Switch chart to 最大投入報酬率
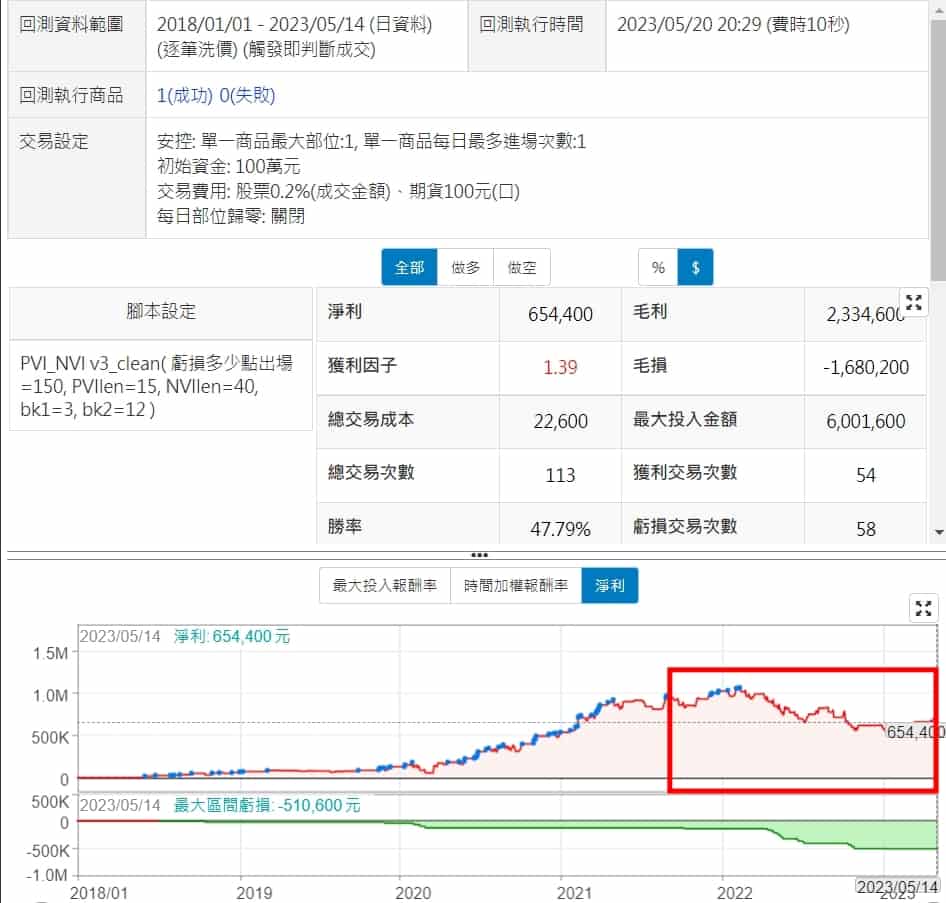The width and height of the screenshot is (946, 903). coord(384,586)
